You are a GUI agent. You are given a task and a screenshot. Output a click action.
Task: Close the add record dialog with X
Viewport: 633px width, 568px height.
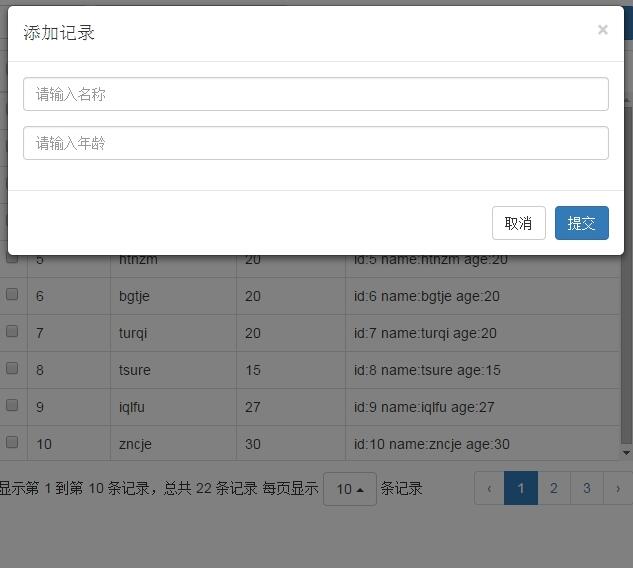click(x=602, y=30)
